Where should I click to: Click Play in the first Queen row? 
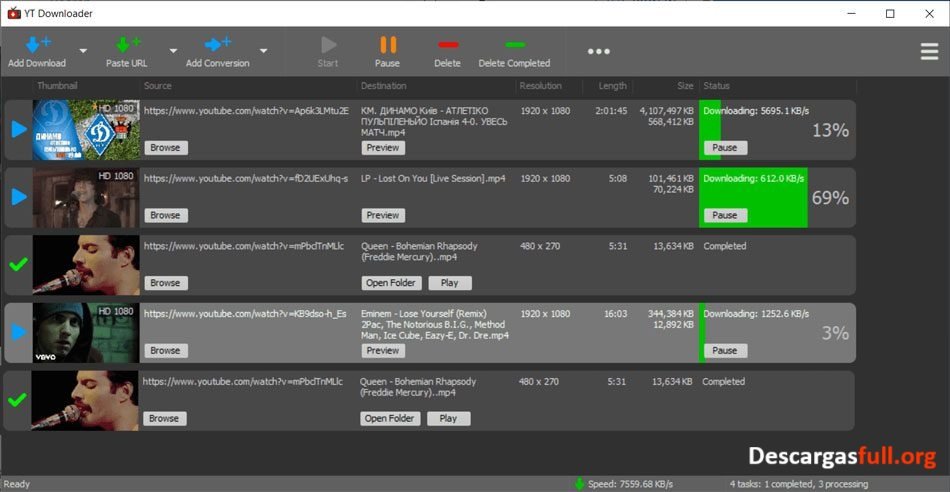(x=450, y=283)
